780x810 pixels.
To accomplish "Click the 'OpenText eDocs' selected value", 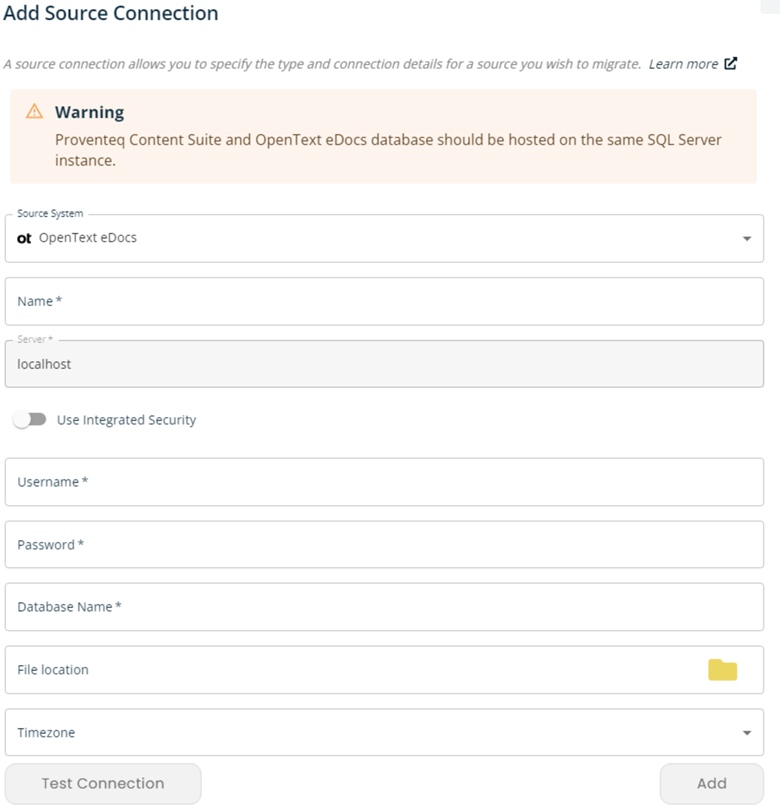I will click(x=88, y=238).
